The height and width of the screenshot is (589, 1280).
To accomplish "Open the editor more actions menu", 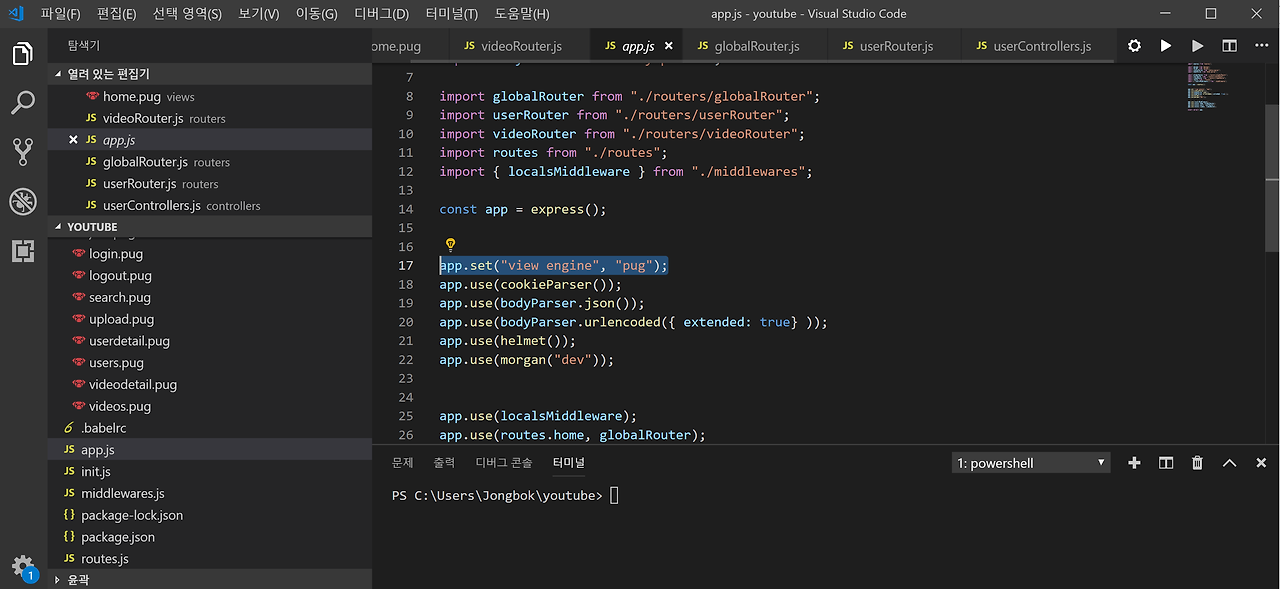I will point(1261,46).
